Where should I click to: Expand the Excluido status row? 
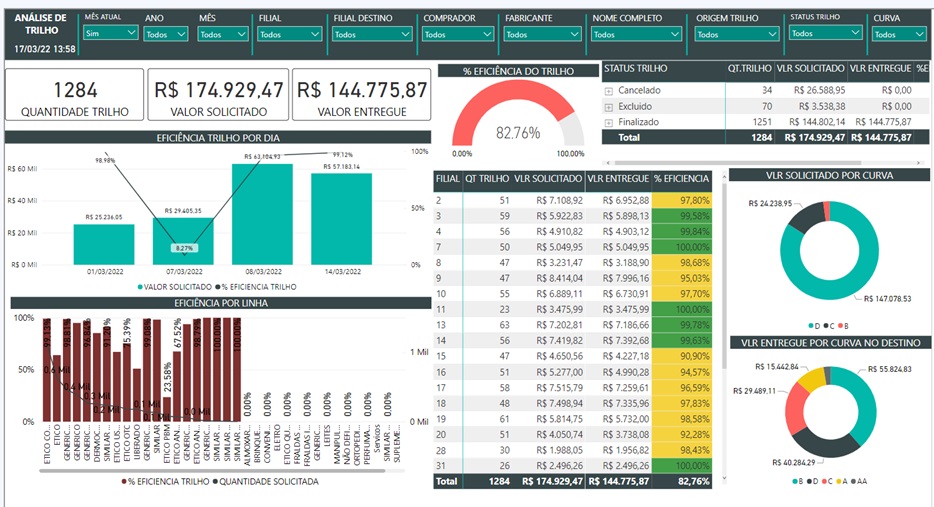point(609,106)
